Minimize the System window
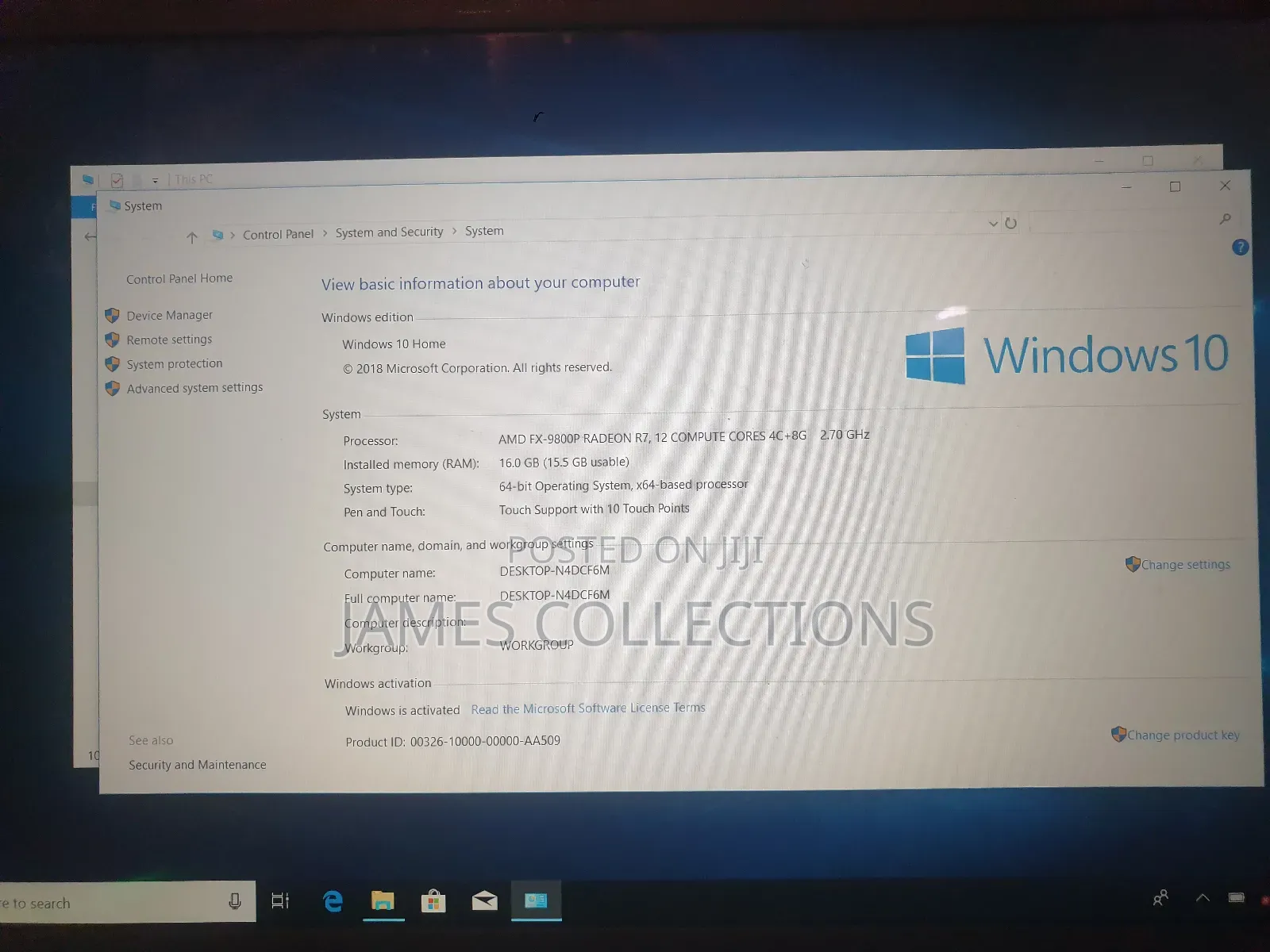The height and width of the screenshot is (952, 1270). point(1126,187)
